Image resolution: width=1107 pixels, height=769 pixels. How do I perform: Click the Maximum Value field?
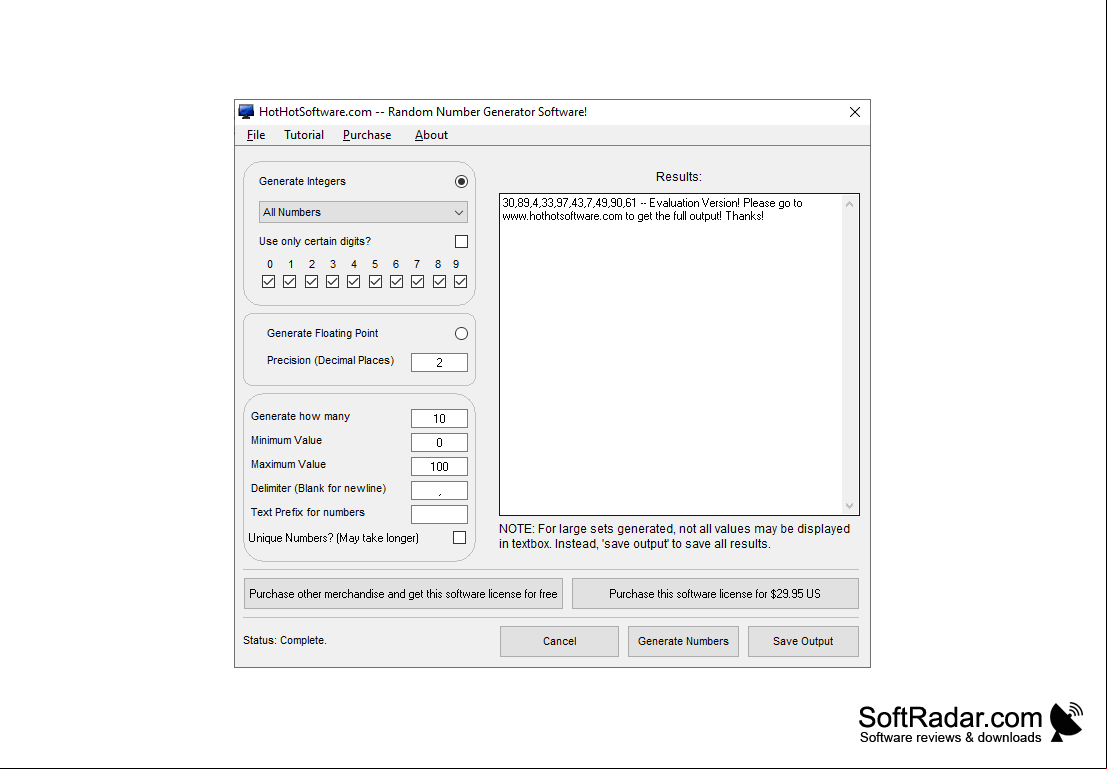pyautogui.click(x=439, y=467)
